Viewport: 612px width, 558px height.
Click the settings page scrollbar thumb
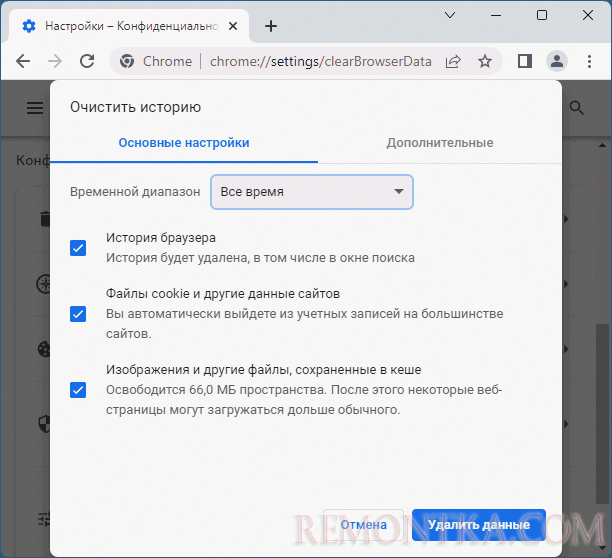(601, 414)
